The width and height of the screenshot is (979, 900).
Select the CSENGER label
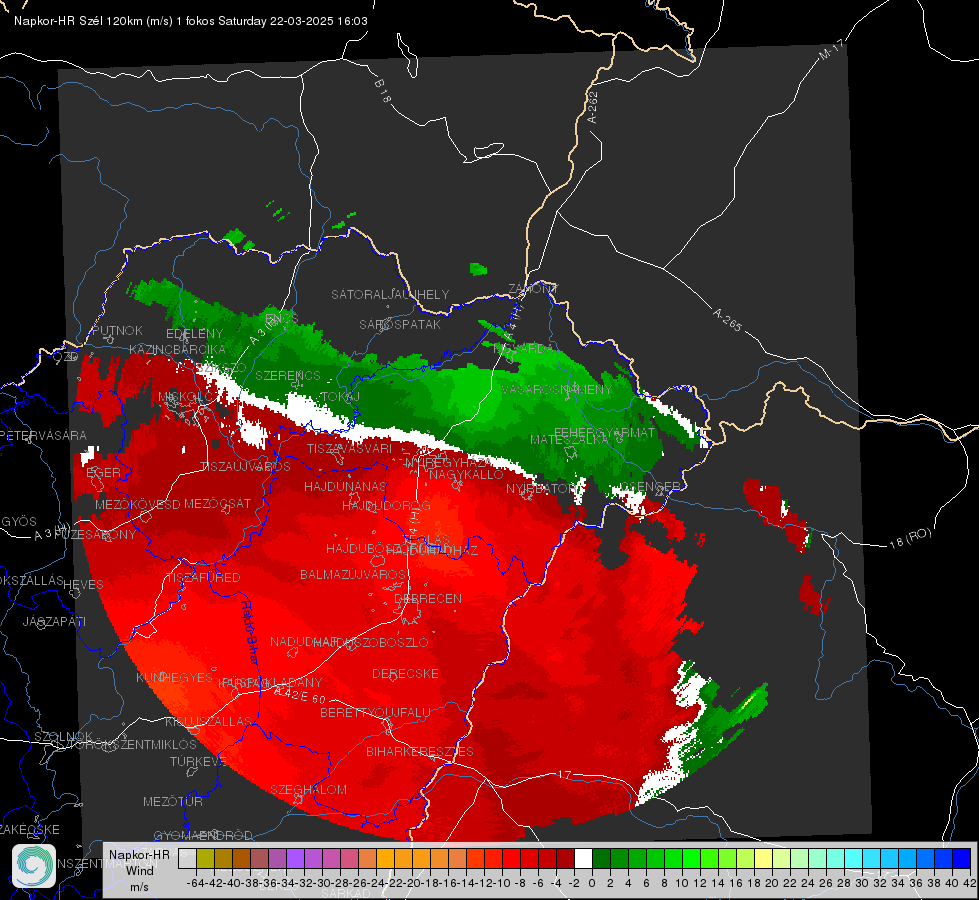(651, 486)
